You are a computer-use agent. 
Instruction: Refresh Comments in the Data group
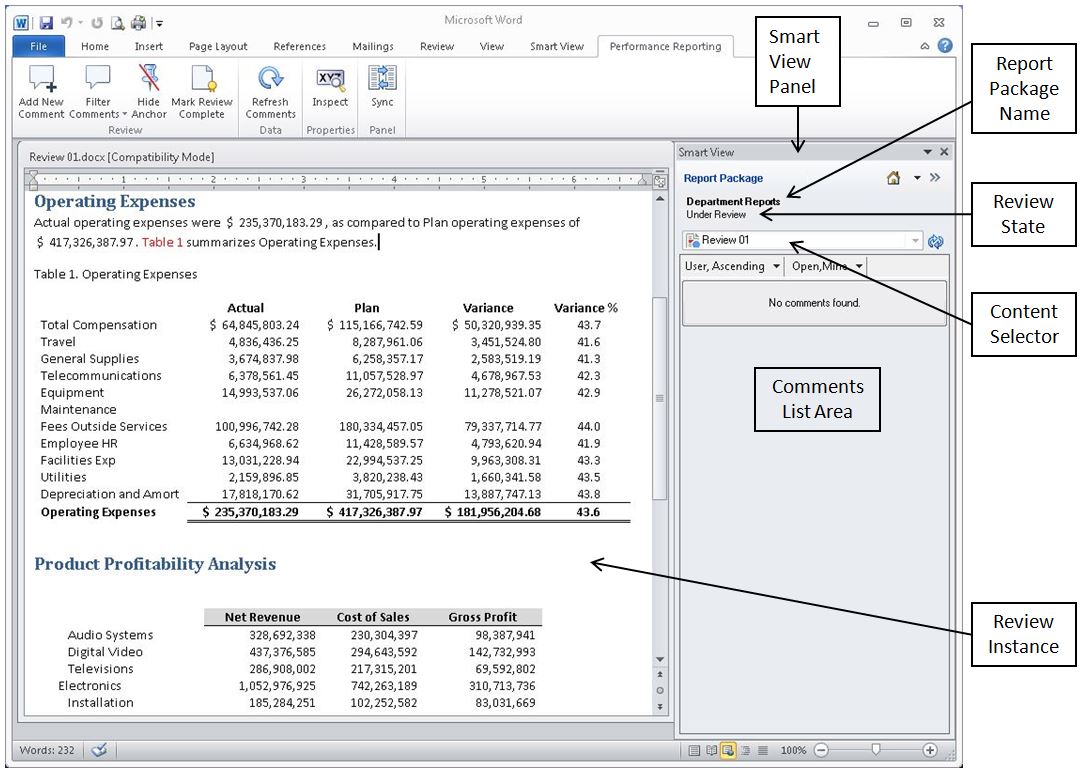coord(270,90)
